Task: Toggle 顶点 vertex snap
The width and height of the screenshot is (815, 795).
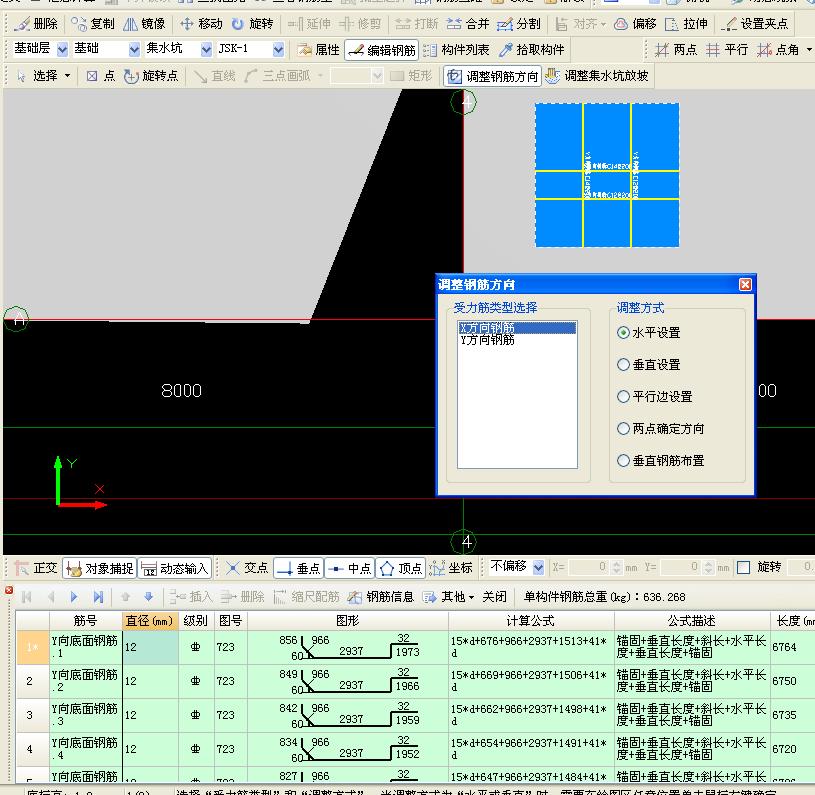Action: tap(401, 568)
